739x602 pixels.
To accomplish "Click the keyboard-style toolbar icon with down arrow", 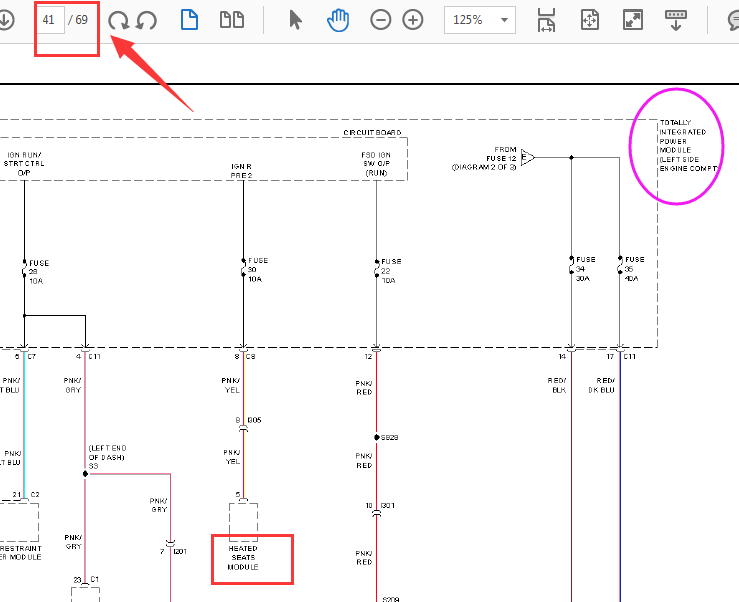I will 676,20.
